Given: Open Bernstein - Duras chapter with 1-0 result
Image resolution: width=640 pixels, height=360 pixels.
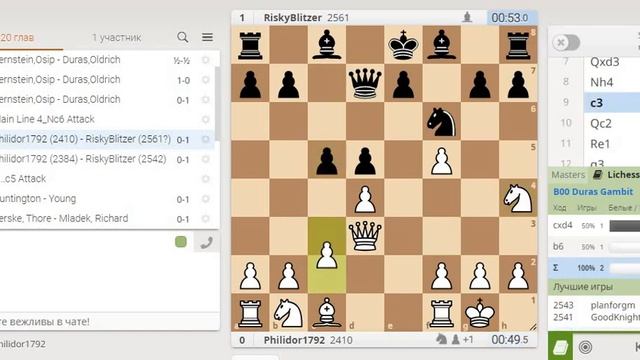Looking at the screenshot, I should 107,80.
